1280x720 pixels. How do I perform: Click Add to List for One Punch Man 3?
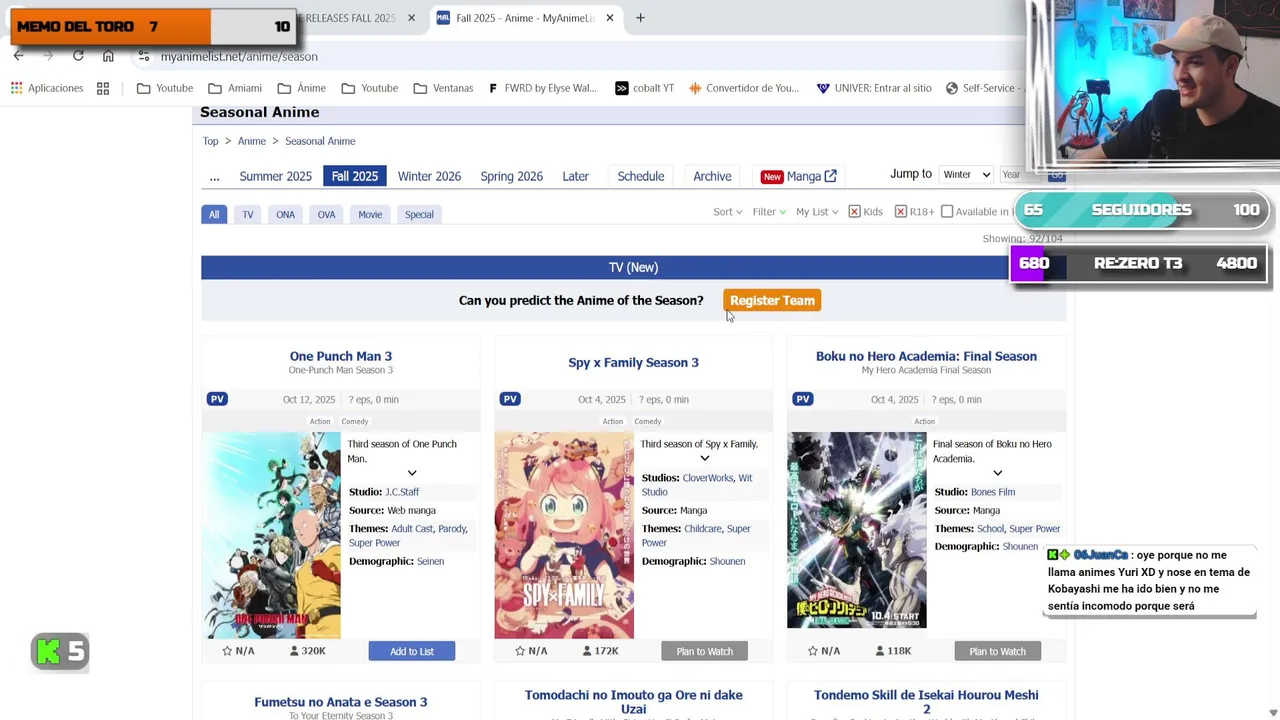(x=411, y=651)
